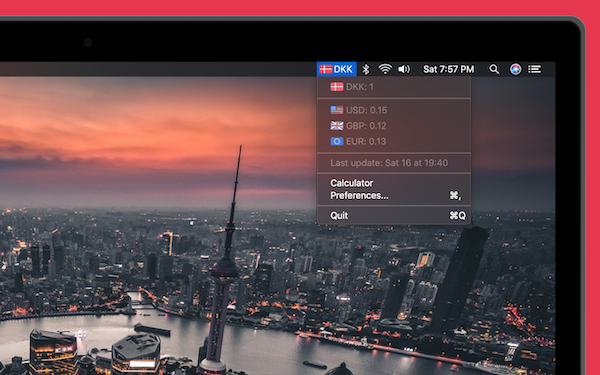
Task: Open the Notification Center list icon
Action: click(535, 69)
